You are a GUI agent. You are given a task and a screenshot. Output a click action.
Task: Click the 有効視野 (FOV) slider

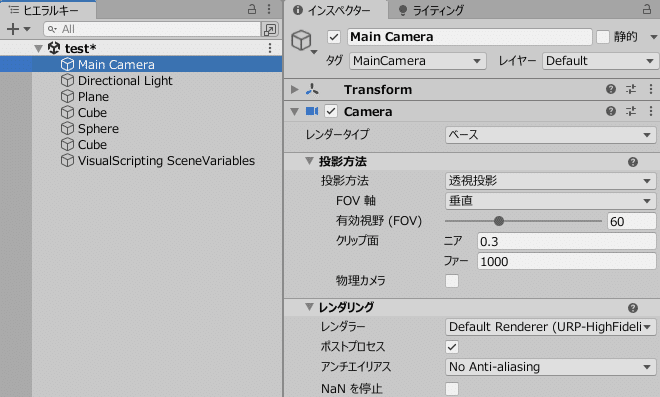pyautogui.click(x=523, y=221)
